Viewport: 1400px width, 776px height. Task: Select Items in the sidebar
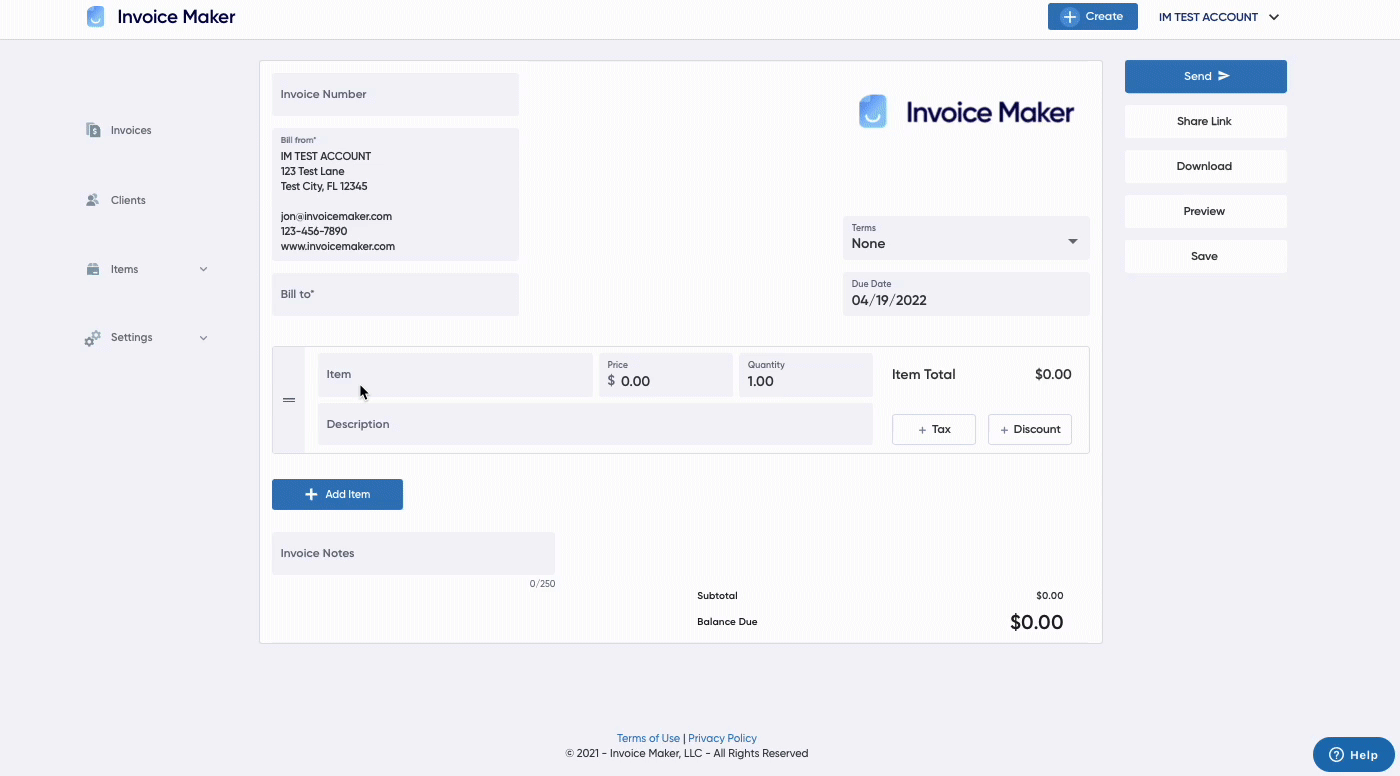click(x=125, y=269)
